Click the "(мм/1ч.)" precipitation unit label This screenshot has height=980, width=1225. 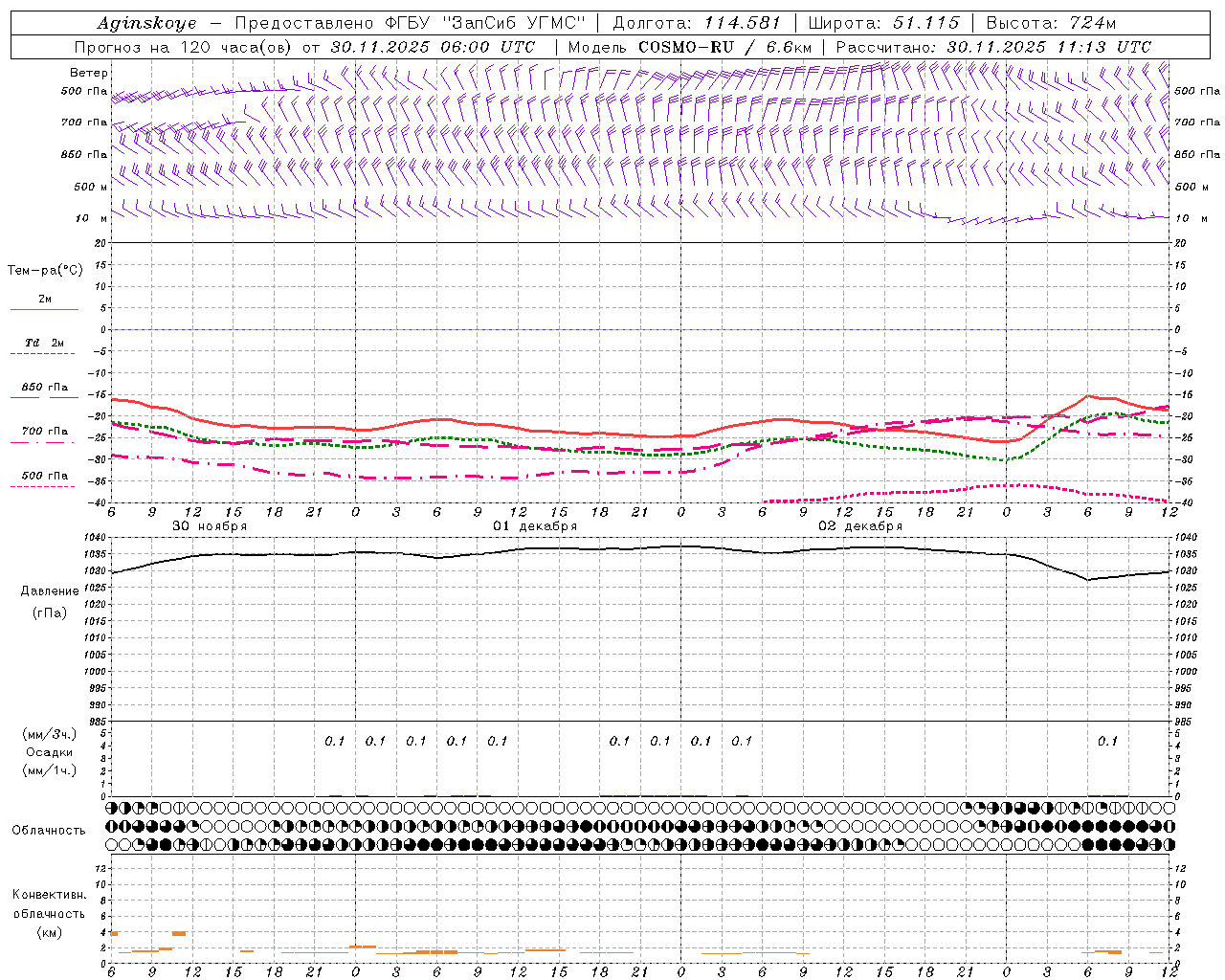50,770
